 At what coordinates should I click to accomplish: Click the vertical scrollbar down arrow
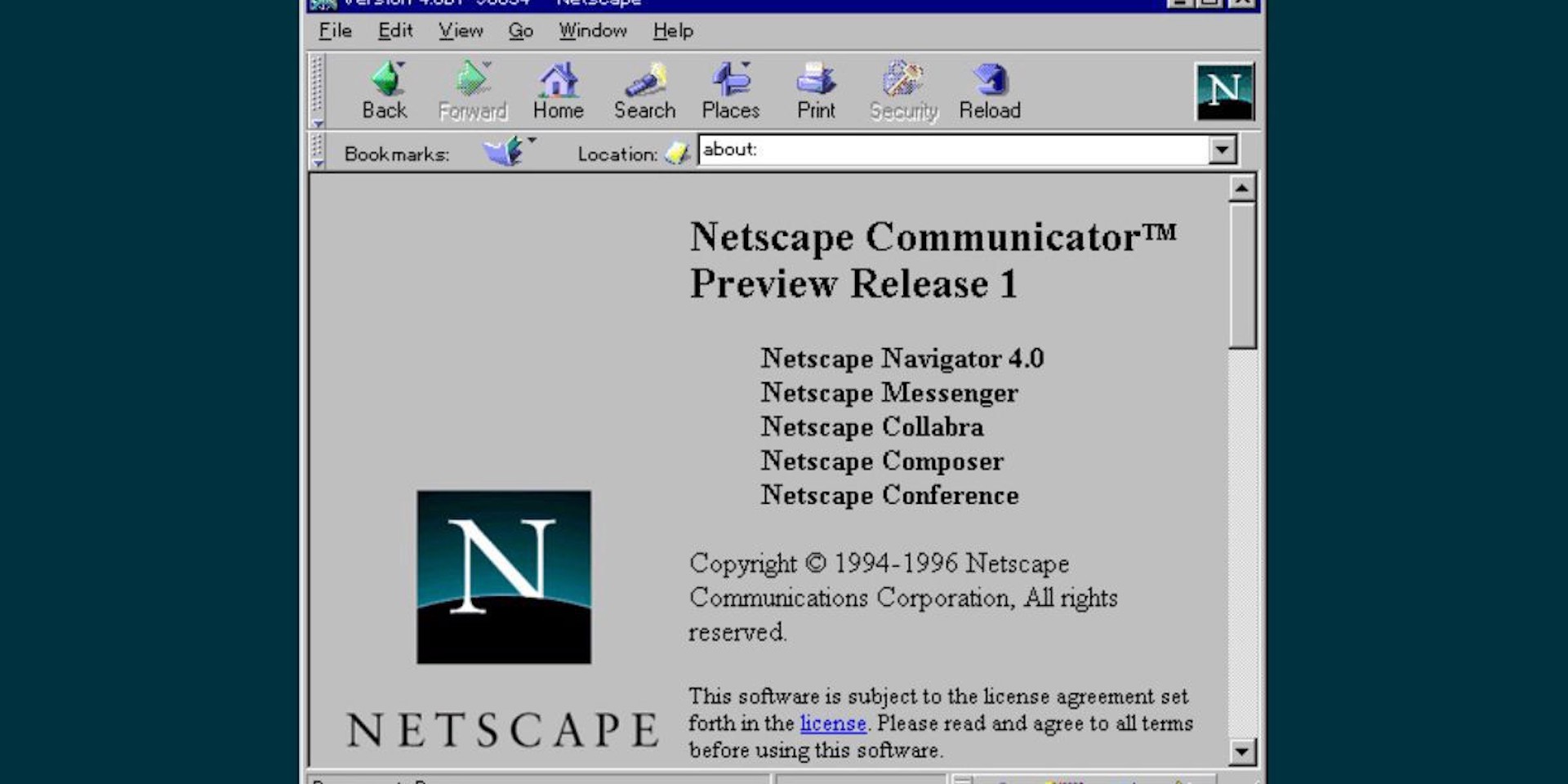[1242, 751]
